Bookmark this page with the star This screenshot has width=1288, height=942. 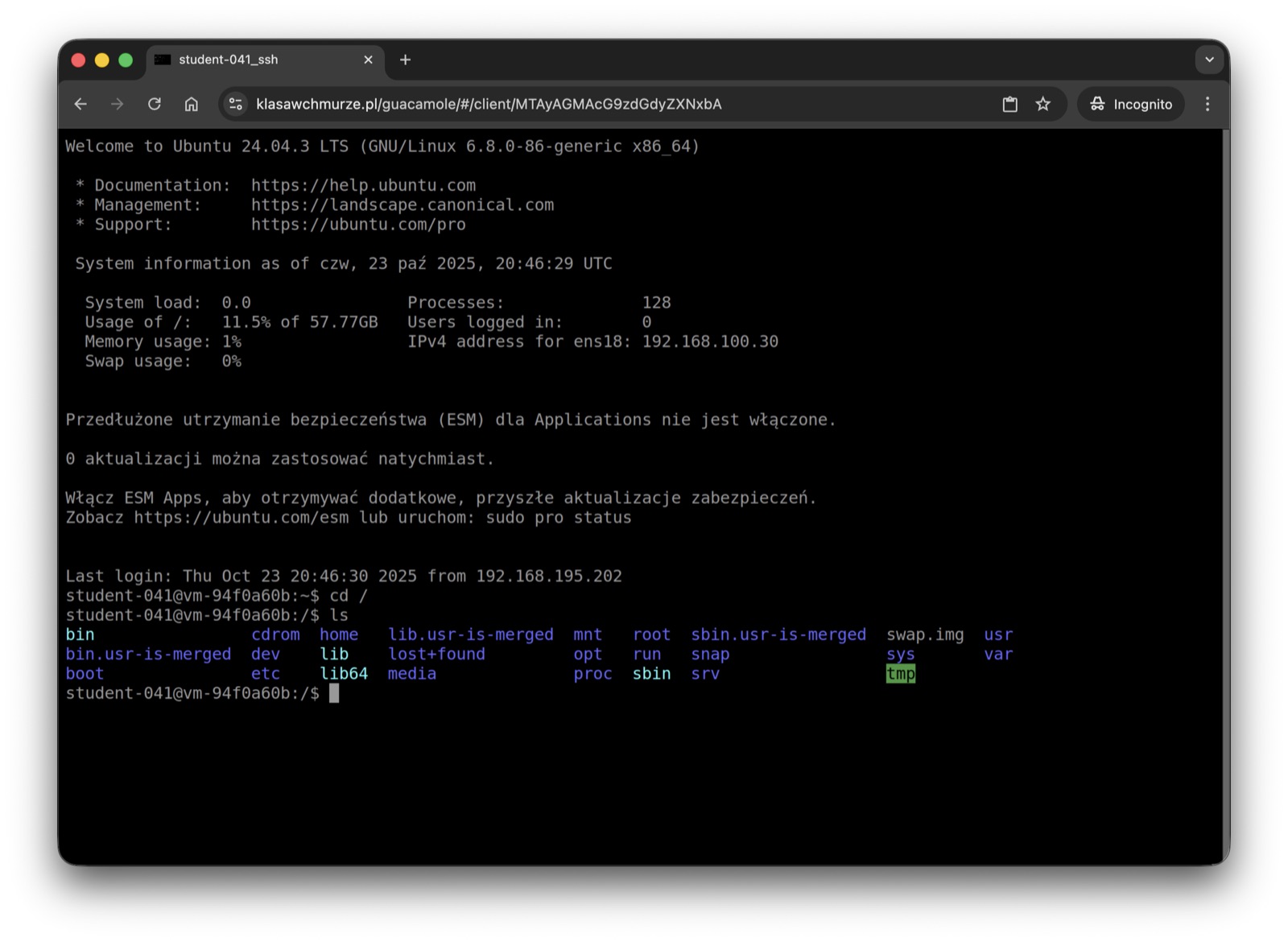(1043, 104)
